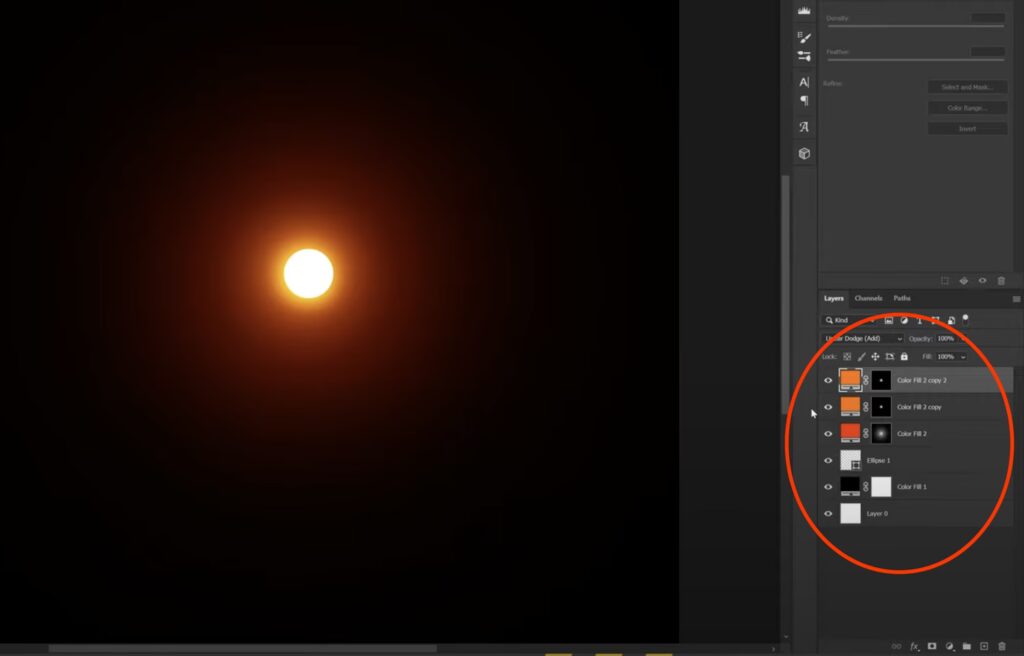Screen dimensions: 1024x656
Task: Click the Feather slider track
Action: coord(915,61)
